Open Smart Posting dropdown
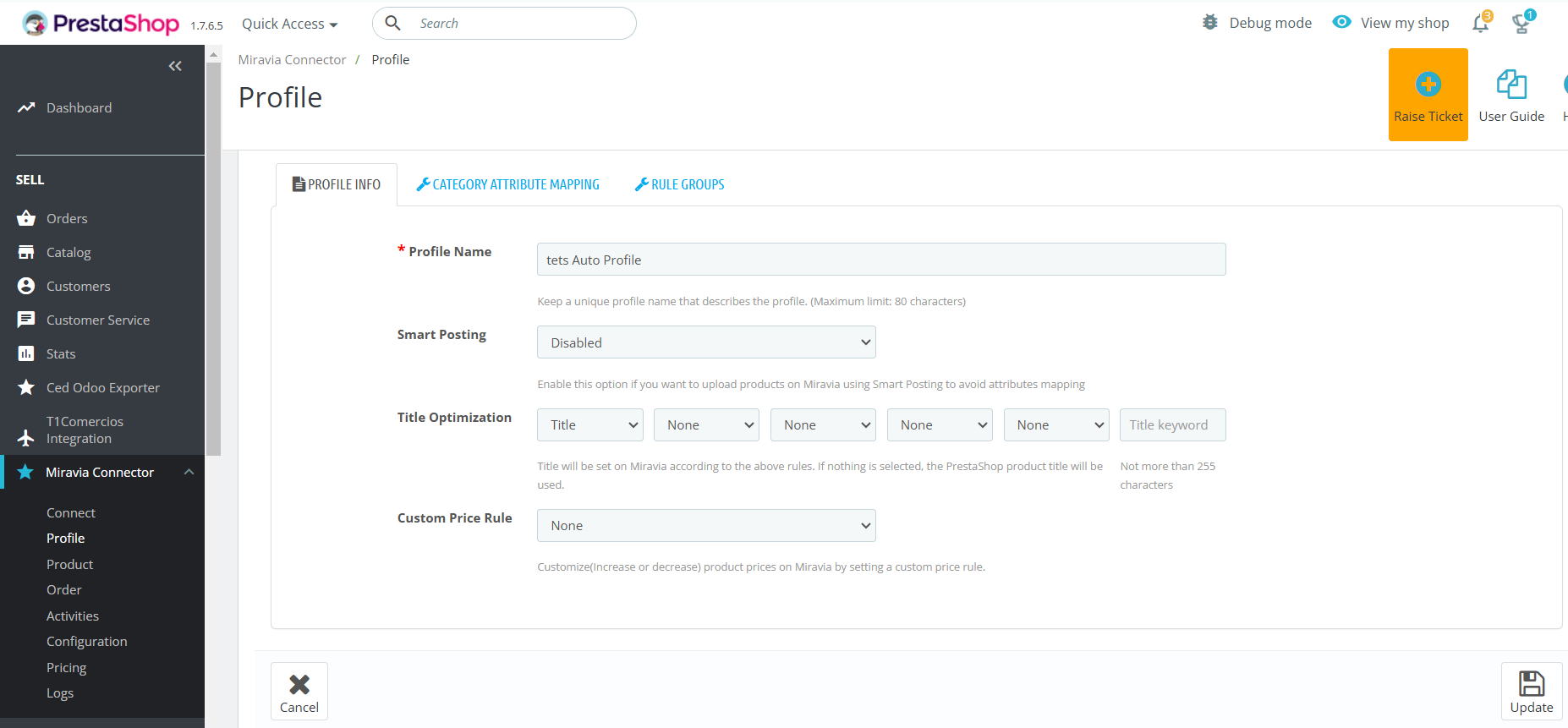This screenshot has height=728, width=1568. point(706,342)
